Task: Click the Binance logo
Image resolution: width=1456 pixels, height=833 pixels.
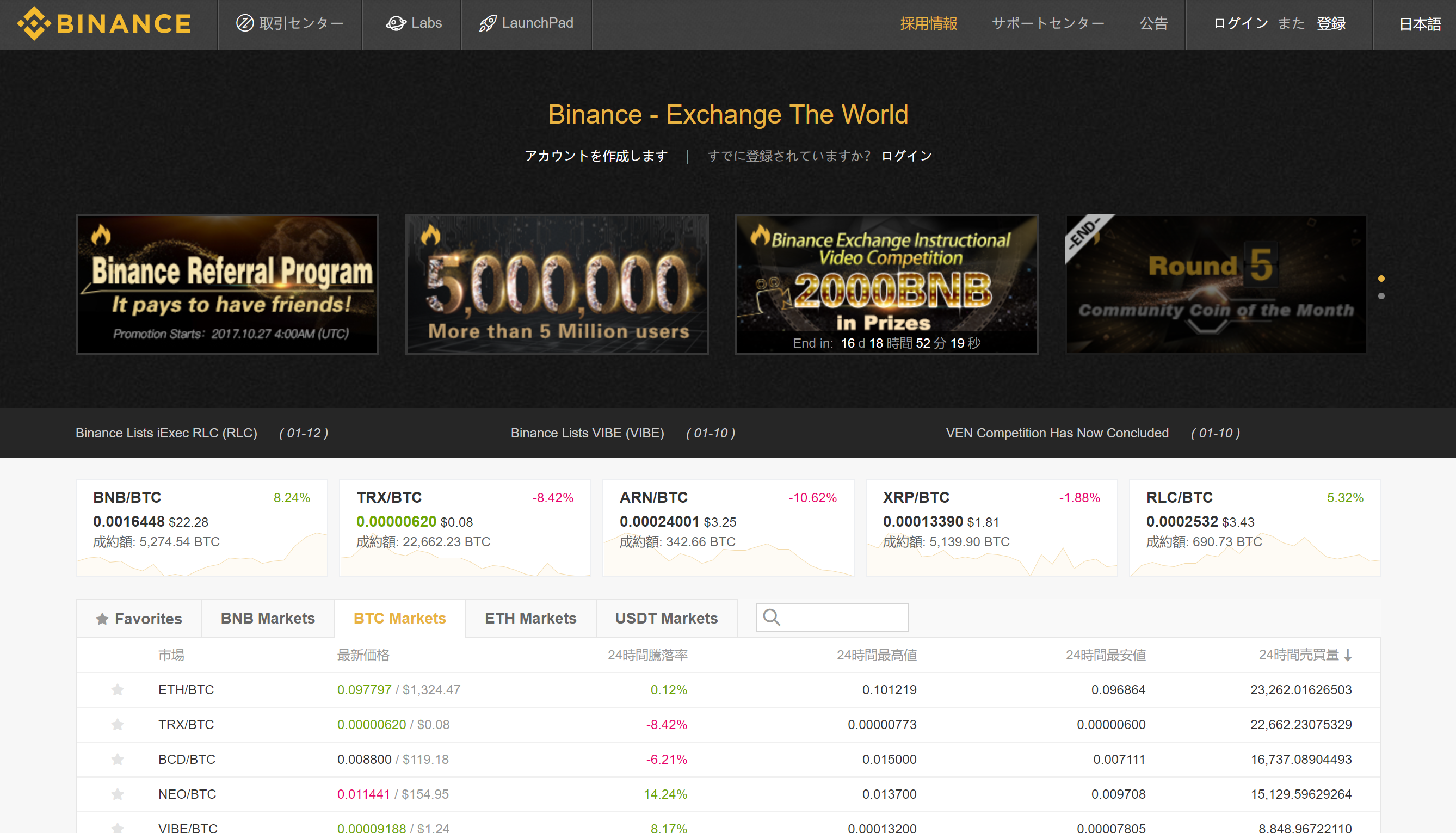Action: tap(104, 23)
